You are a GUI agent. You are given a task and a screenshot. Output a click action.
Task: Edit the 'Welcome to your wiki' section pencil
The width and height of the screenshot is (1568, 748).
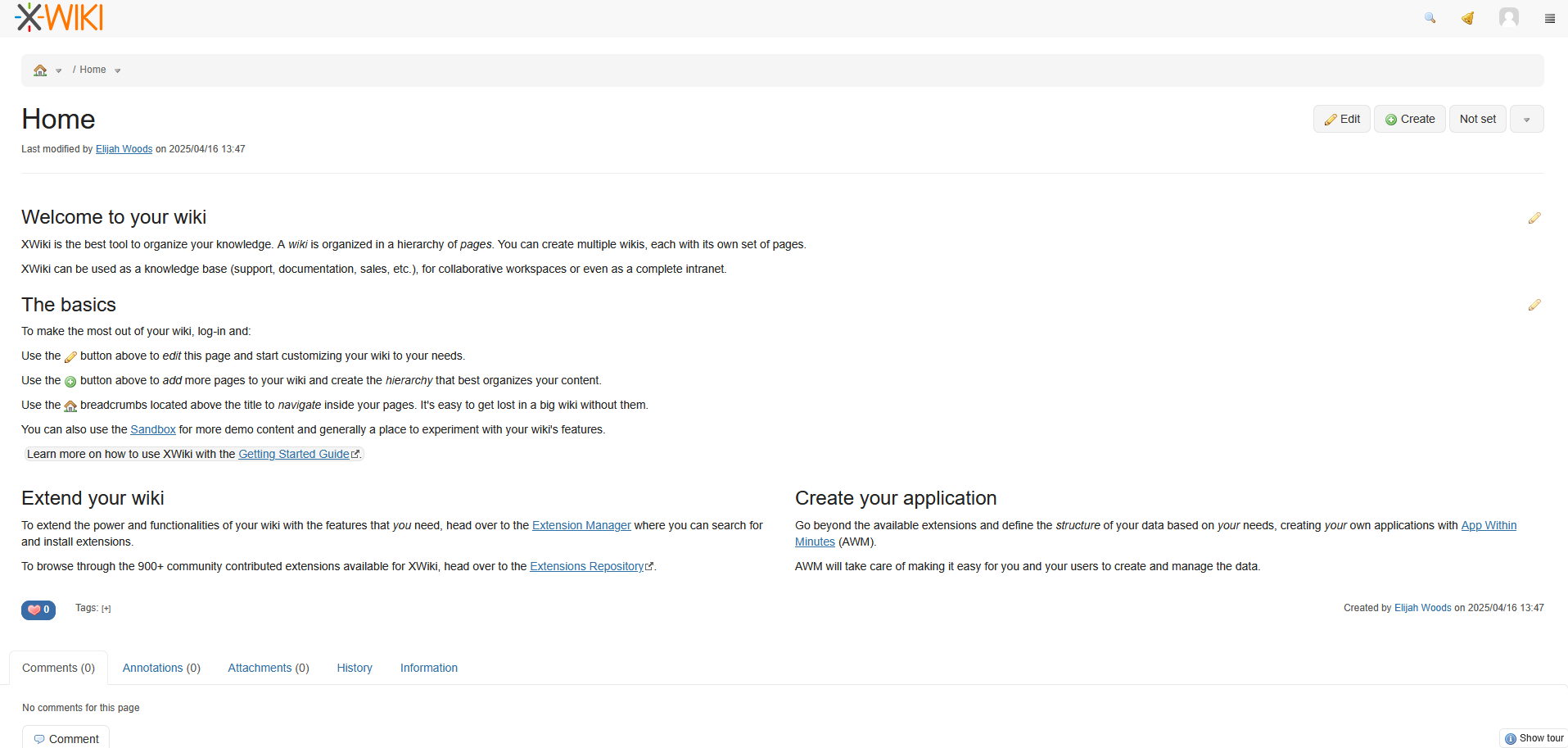1534,218
